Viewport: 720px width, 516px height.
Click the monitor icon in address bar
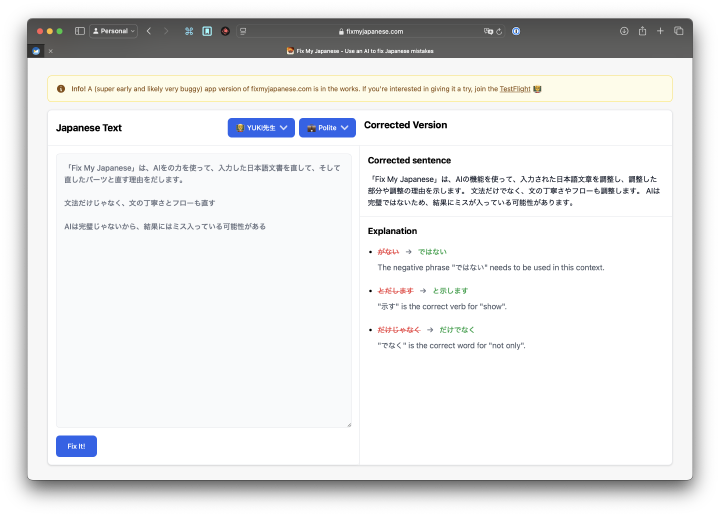(243, 31)
